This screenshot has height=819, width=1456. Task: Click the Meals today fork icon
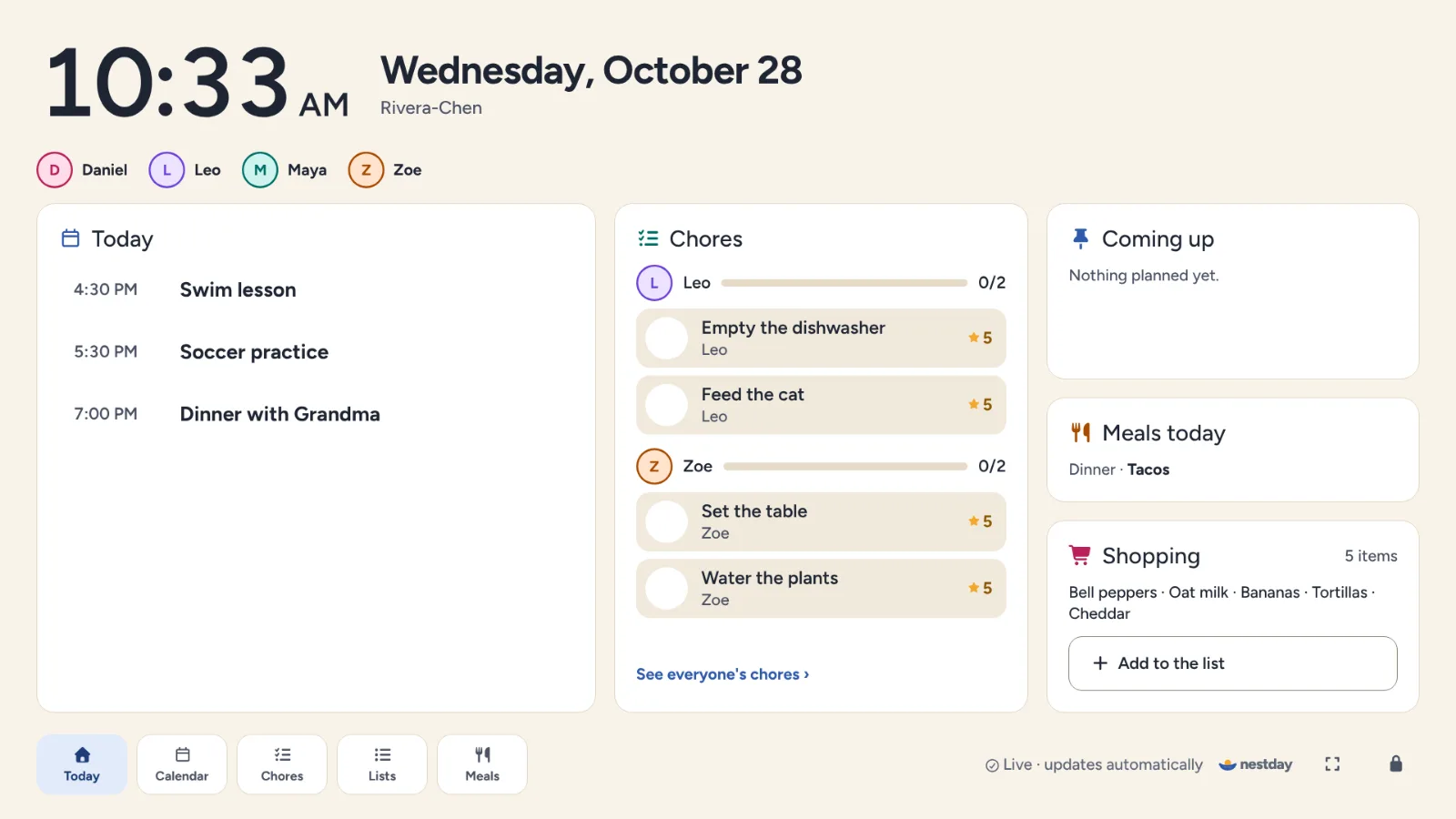[x=1080, y=432]
